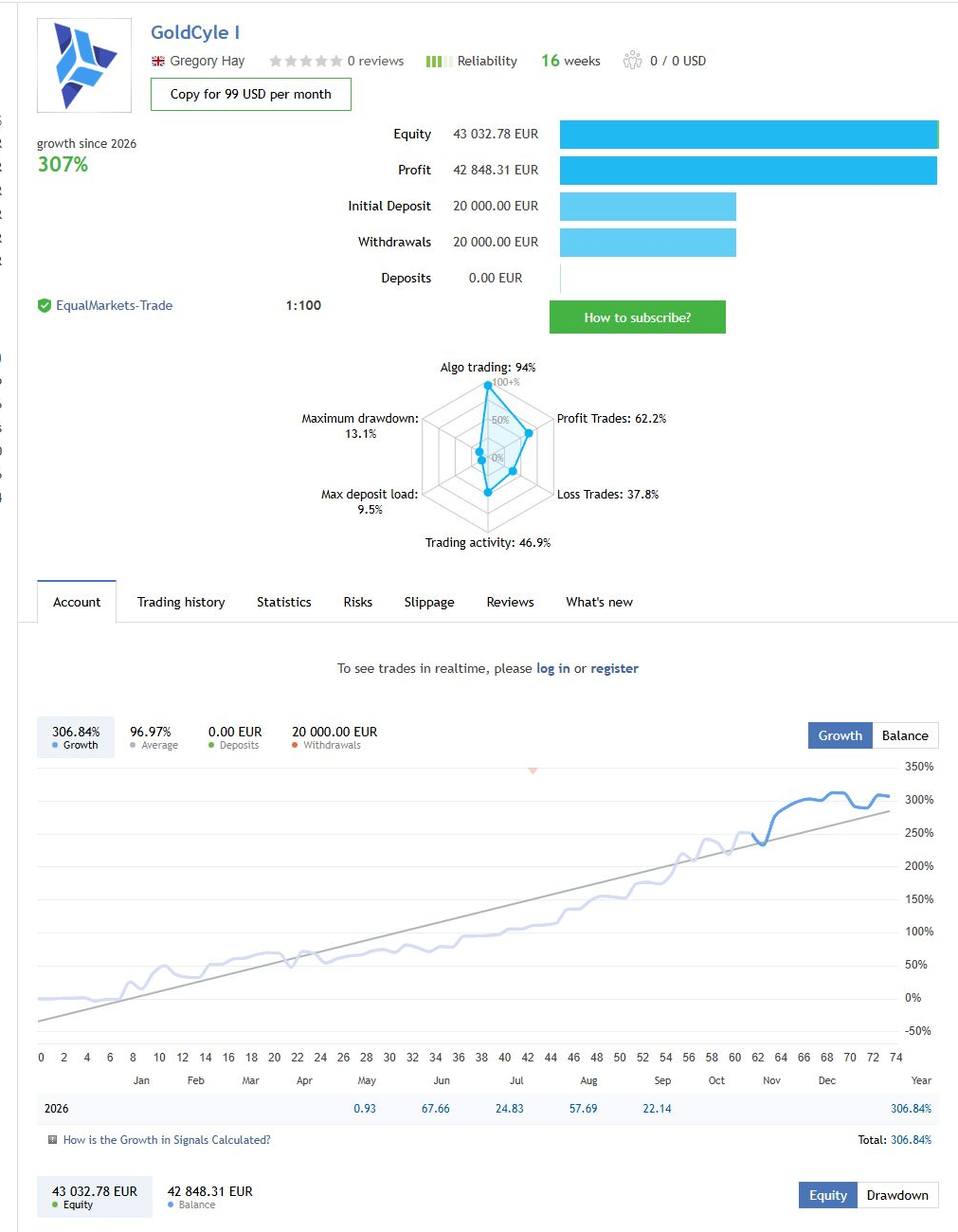Select the Growth chart toggle
The width and height of the screenshot is (958, 1232).
coord(840,735)
